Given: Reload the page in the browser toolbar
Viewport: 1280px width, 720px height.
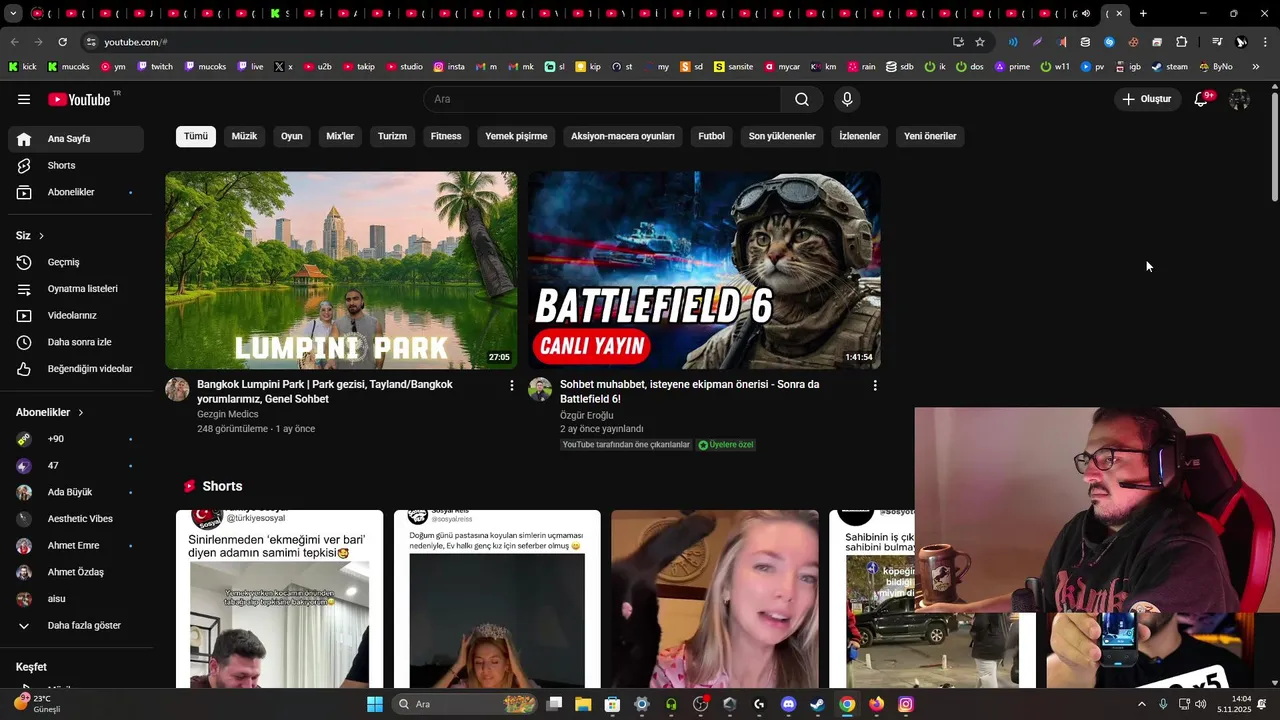Looking at the screenshot, I should click(x=62, y=42).
